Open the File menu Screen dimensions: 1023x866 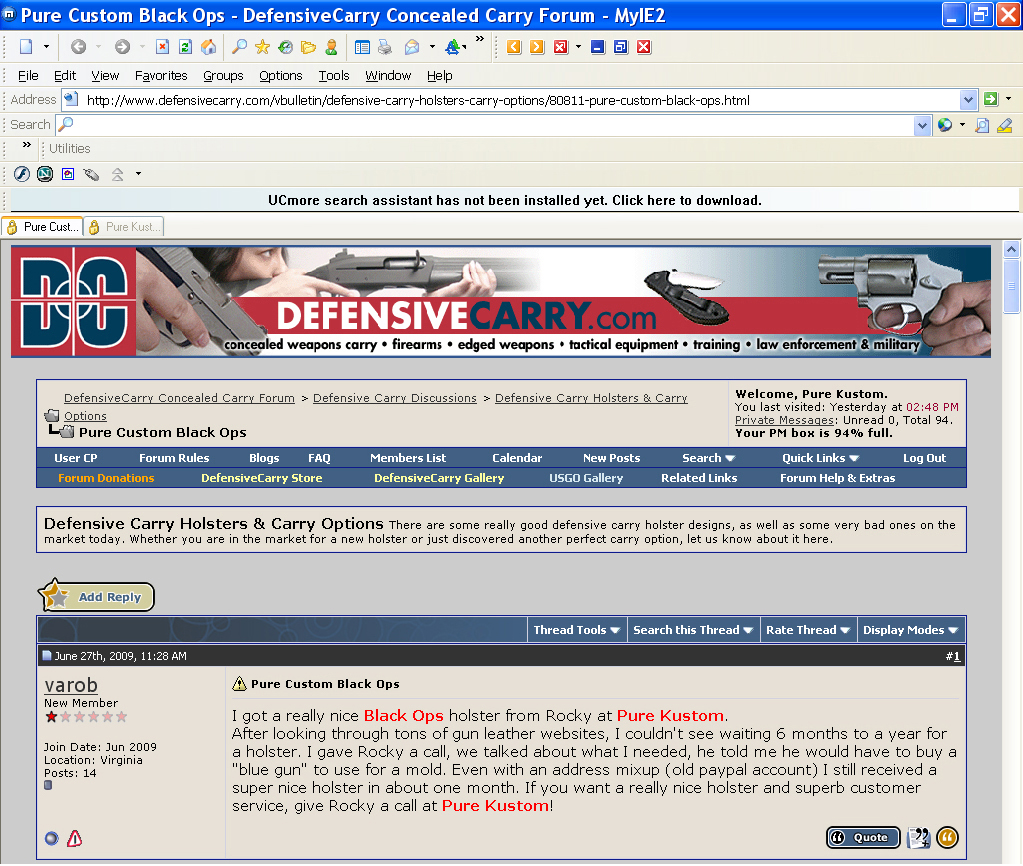pyautogui.click(x=28, y=76)
